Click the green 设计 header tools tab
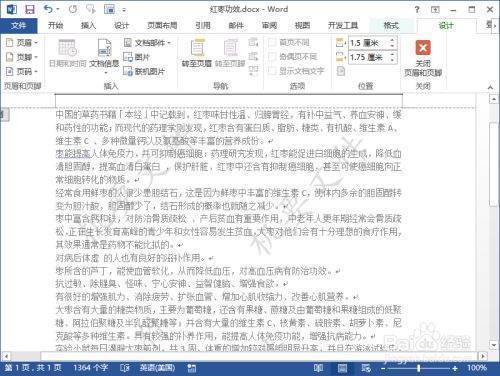Screen dimensions: 500x376 click(446, 25)
